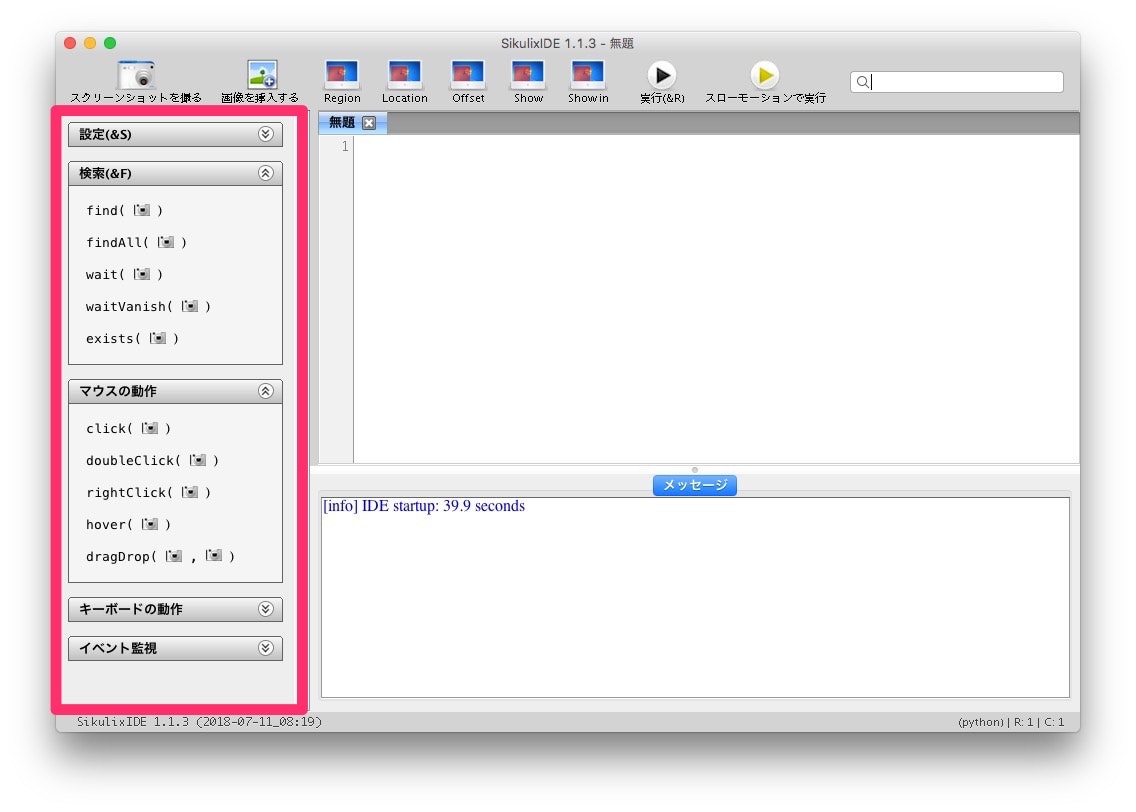Click the SikulixIDE 1.1.3 version status text

tap(199, 721)
